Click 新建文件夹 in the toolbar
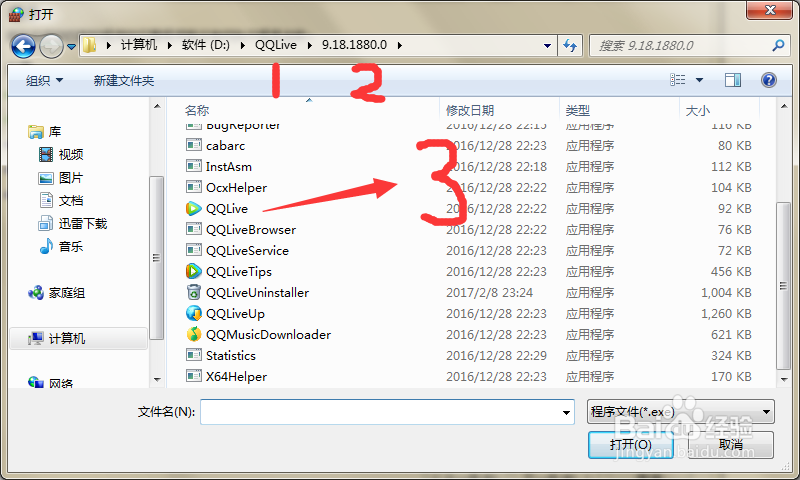This screenshot has height=480, width=800. tap(123, 81)
